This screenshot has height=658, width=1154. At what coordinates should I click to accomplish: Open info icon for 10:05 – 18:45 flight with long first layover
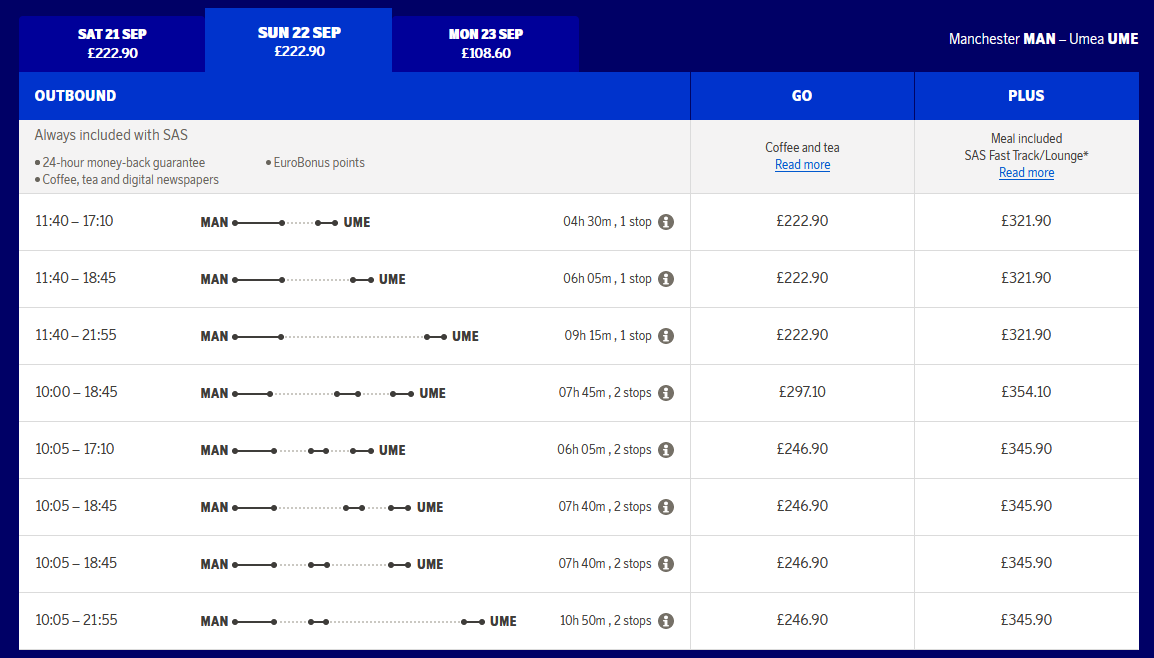tap(666, 506)
